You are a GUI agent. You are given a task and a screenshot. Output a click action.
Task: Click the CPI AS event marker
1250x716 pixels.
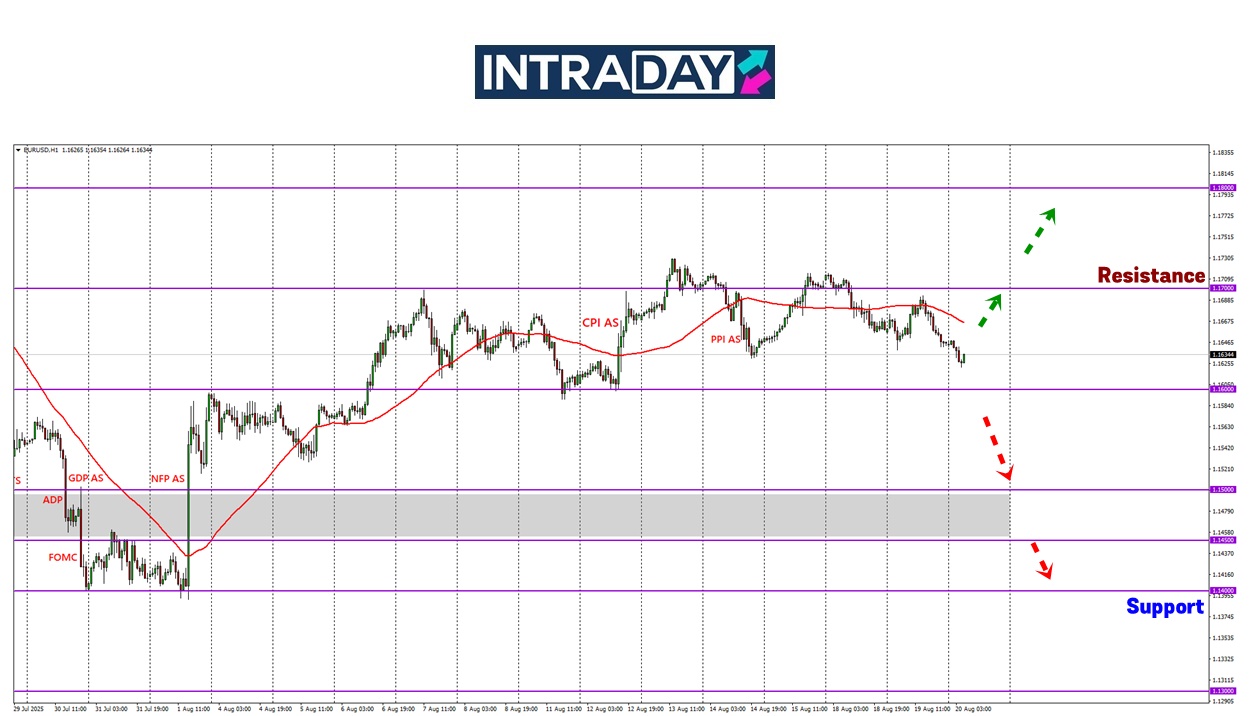(x=600, y=322)
